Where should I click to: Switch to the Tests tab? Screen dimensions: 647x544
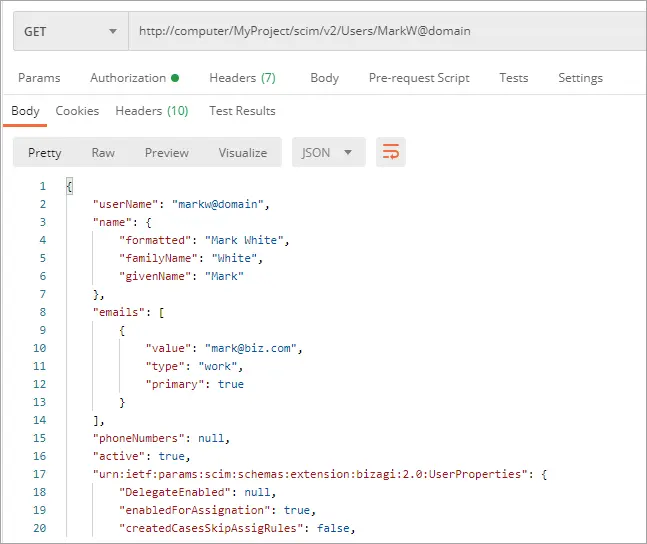tap(514, 78)
